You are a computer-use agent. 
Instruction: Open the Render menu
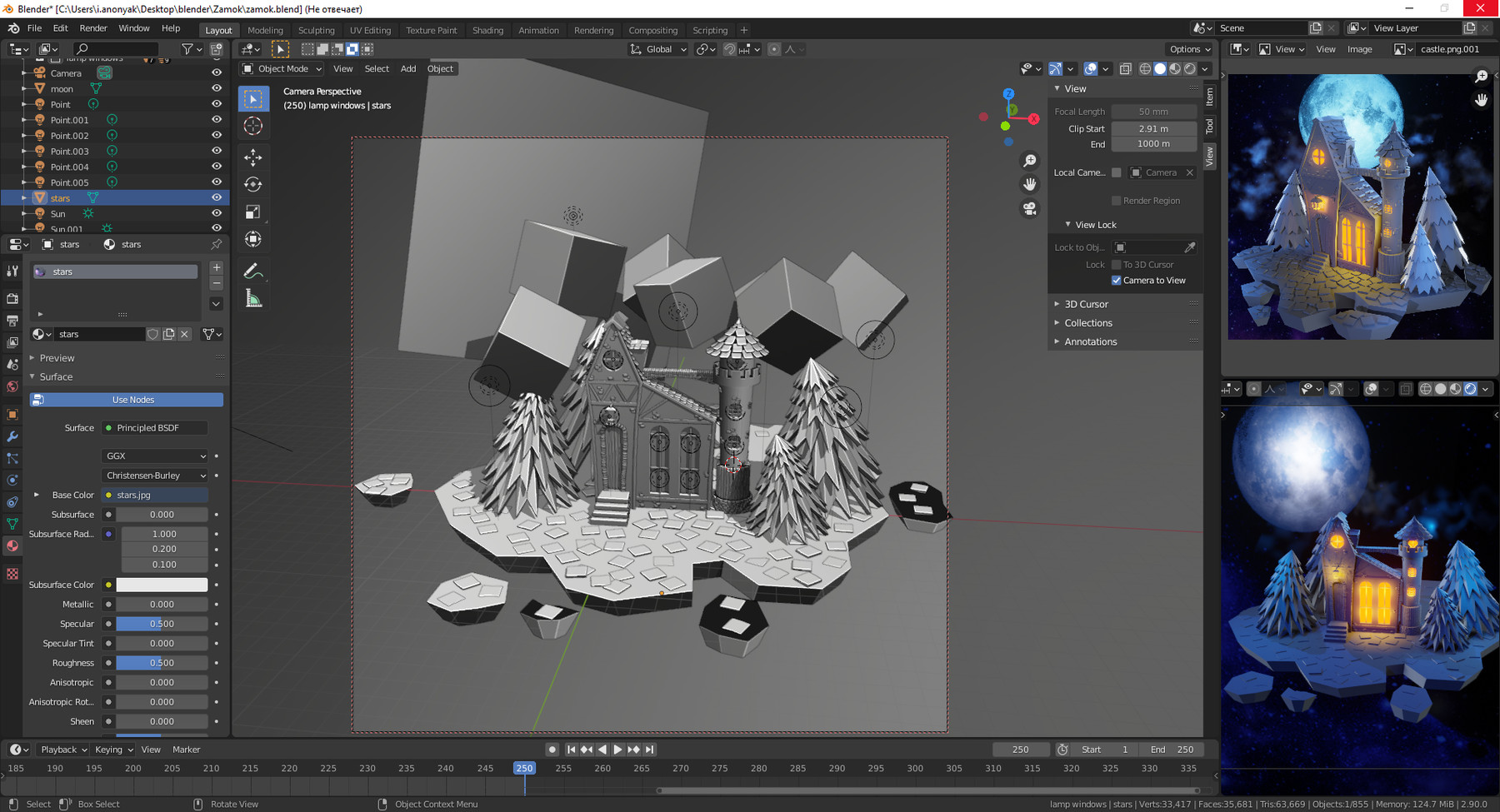point(93,28)
